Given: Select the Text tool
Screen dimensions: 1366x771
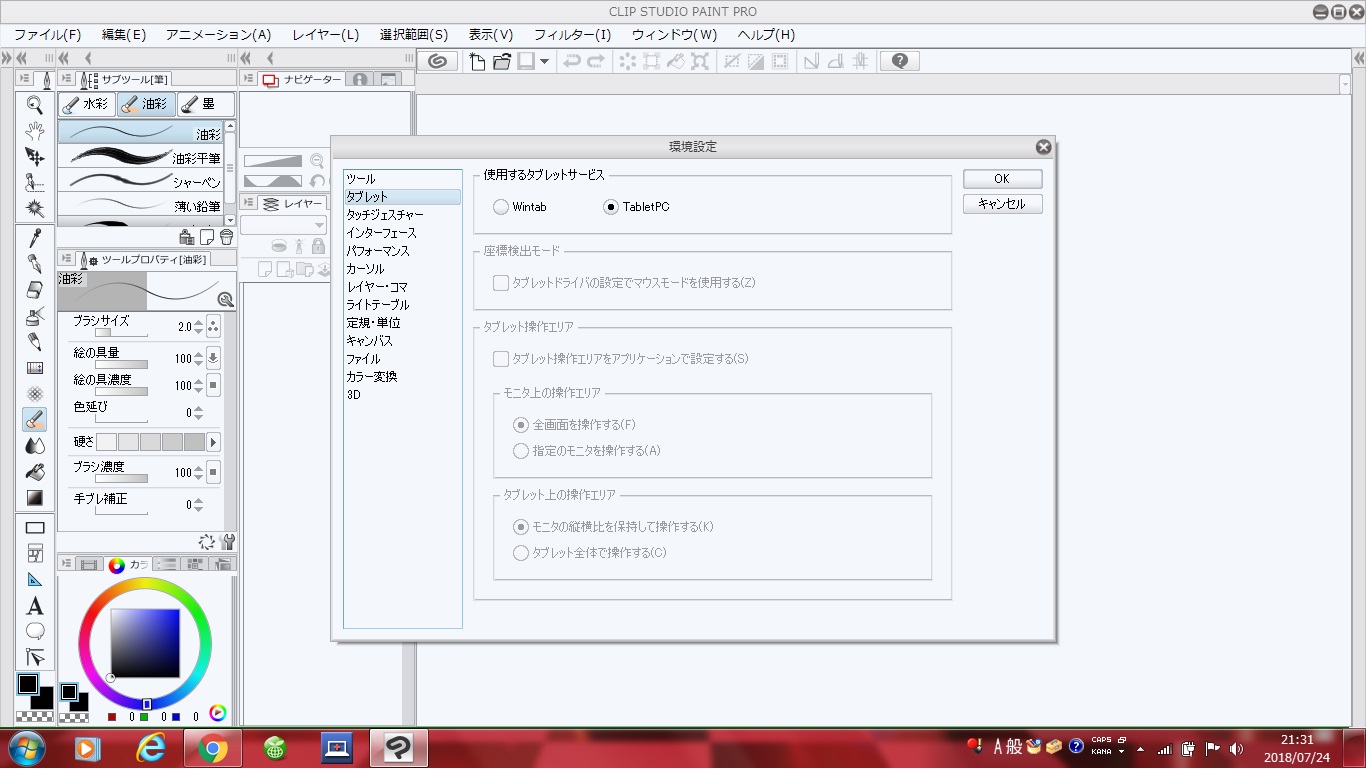Looking at the screenshot, I should (35, 606).
